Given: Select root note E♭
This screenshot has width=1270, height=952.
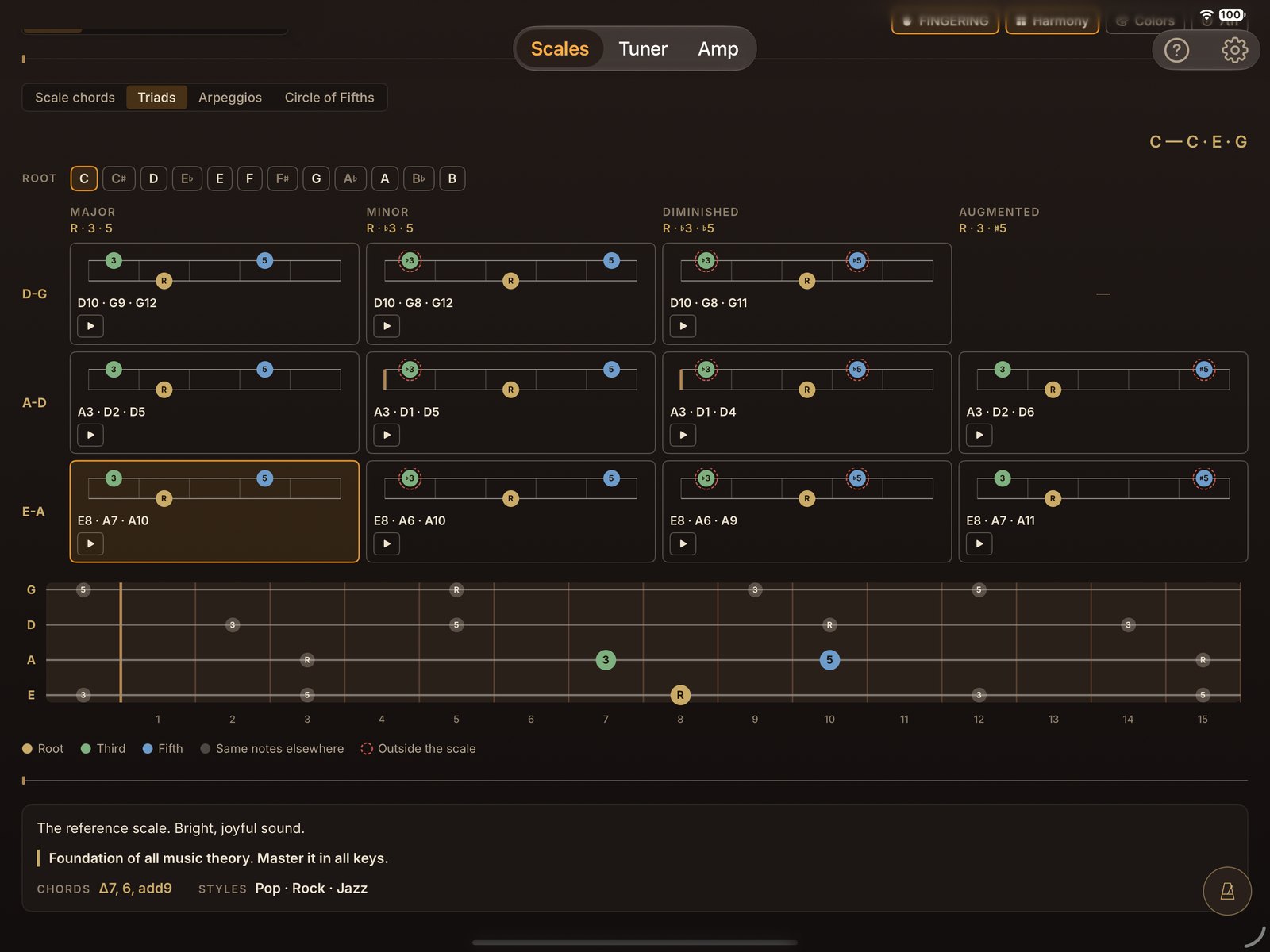Looking at the screenshot, I should [187, 178].
